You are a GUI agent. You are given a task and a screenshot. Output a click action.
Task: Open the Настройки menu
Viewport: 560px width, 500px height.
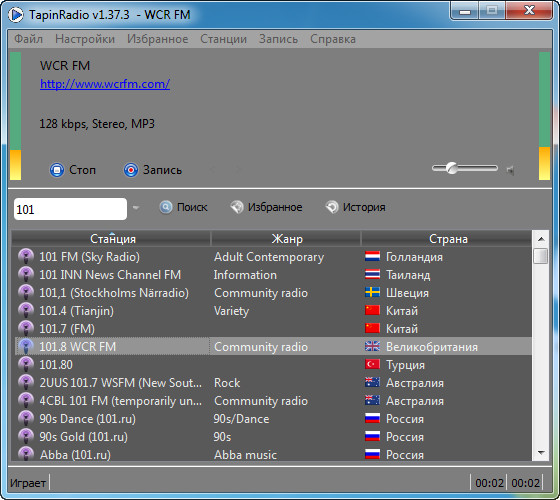pos(85,39)
